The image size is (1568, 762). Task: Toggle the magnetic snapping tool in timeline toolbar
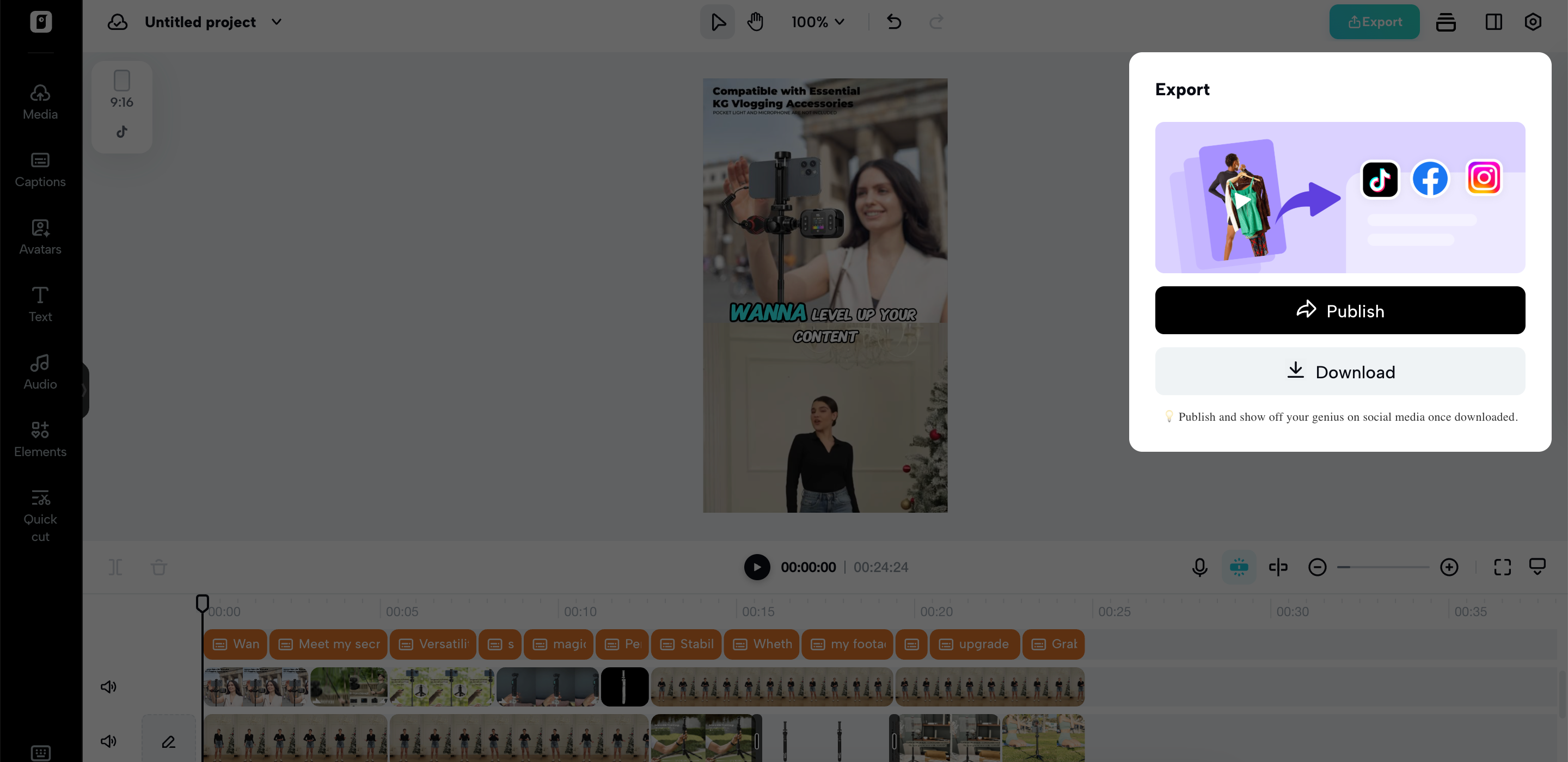[x=1239, y=567]
